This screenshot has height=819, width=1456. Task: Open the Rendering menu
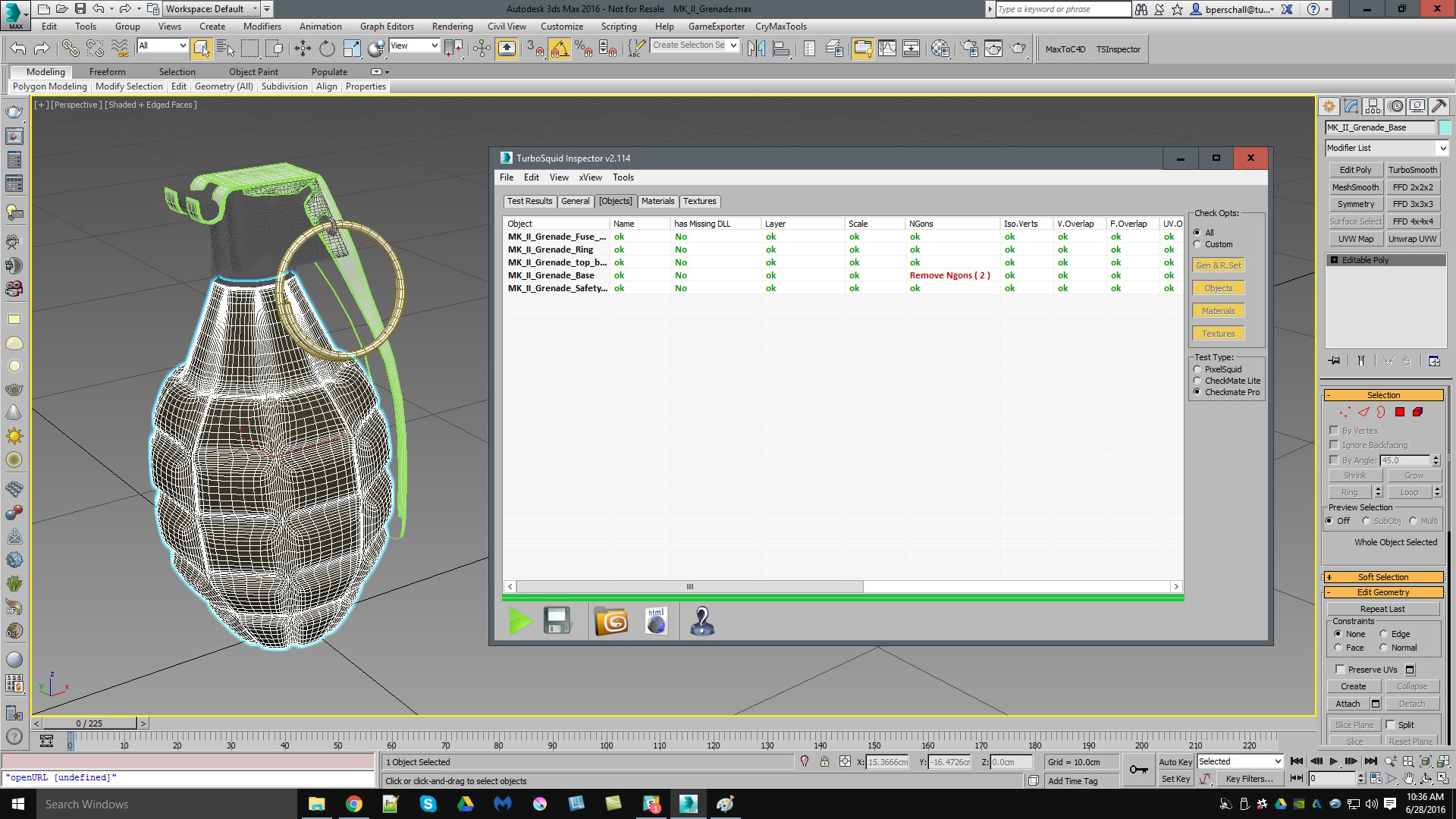click(x=452, y=26)
